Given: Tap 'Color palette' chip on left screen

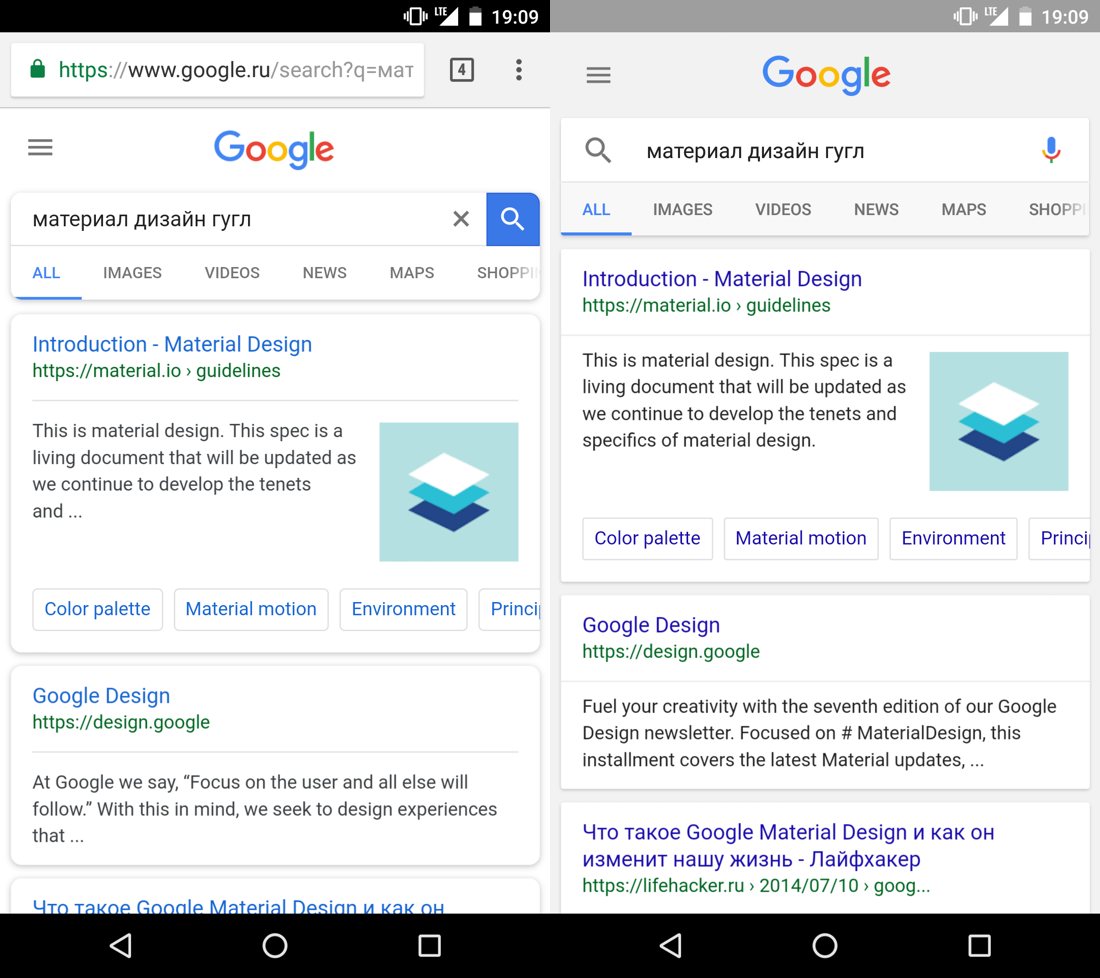Looking at the screenshot, I should click(x=98, y=609).
